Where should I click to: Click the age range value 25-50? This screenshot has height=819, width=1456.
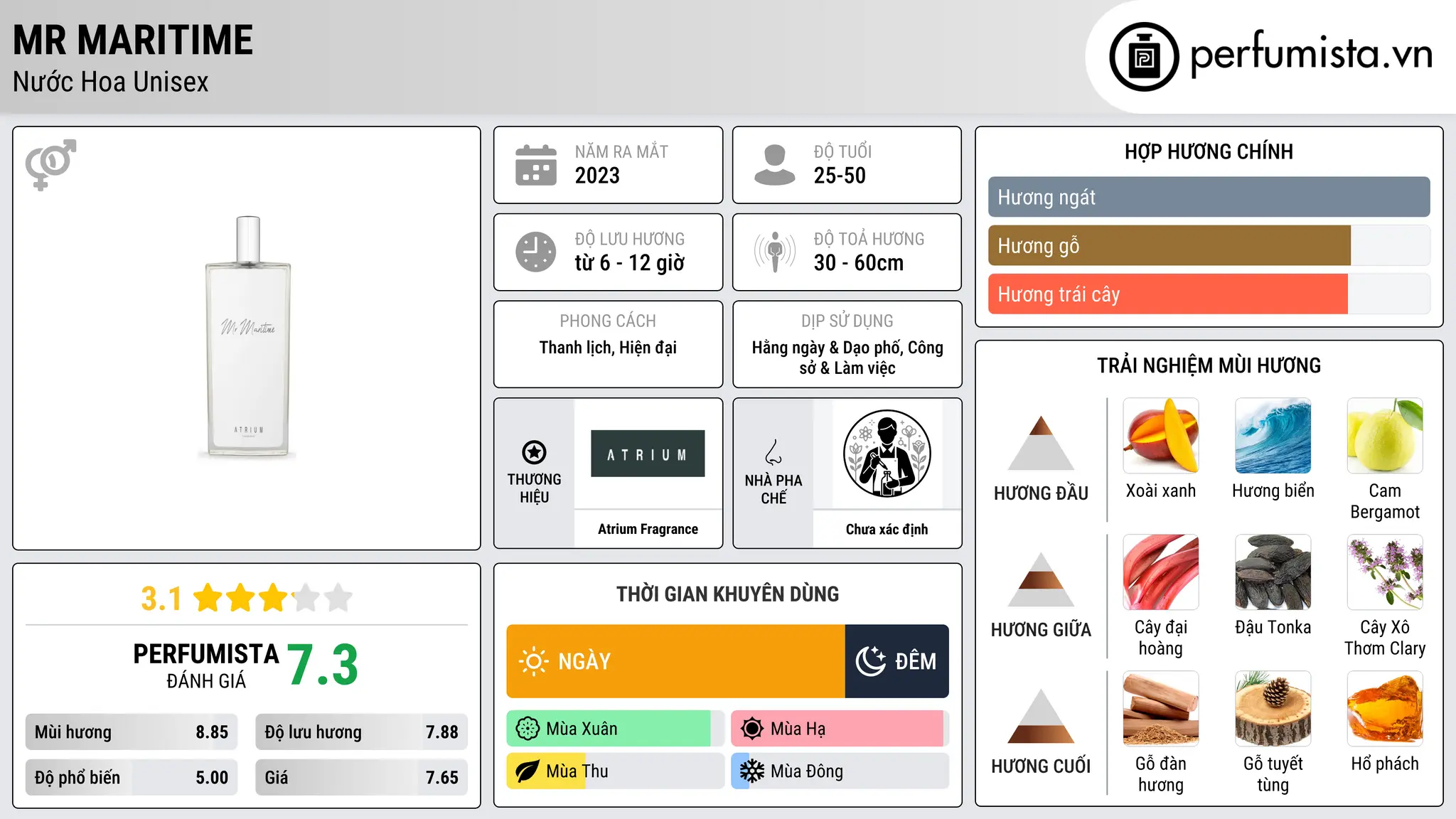coord(840,176)
